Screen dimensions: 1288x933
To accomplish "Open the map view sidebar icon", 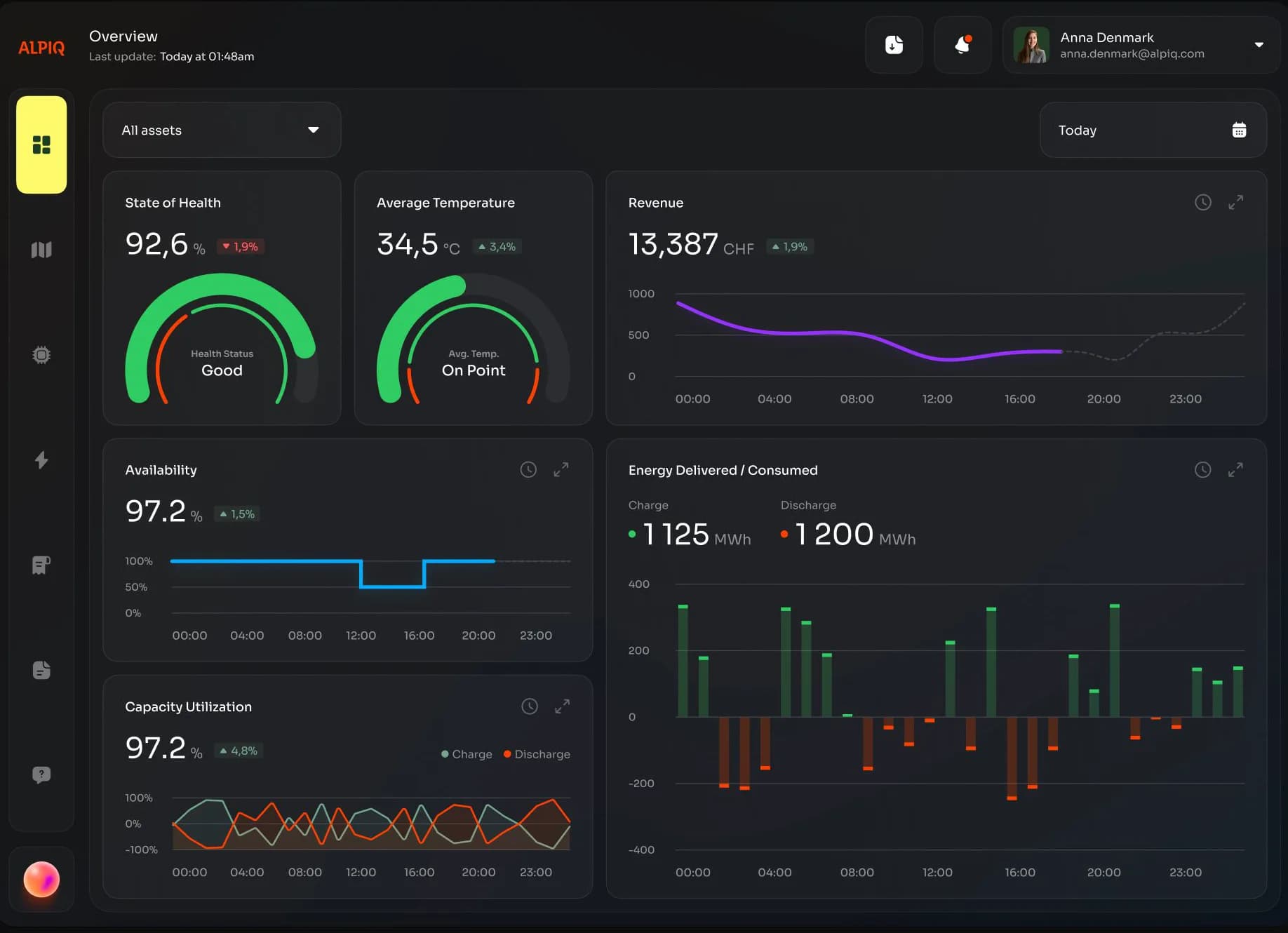I will (41, 250).
